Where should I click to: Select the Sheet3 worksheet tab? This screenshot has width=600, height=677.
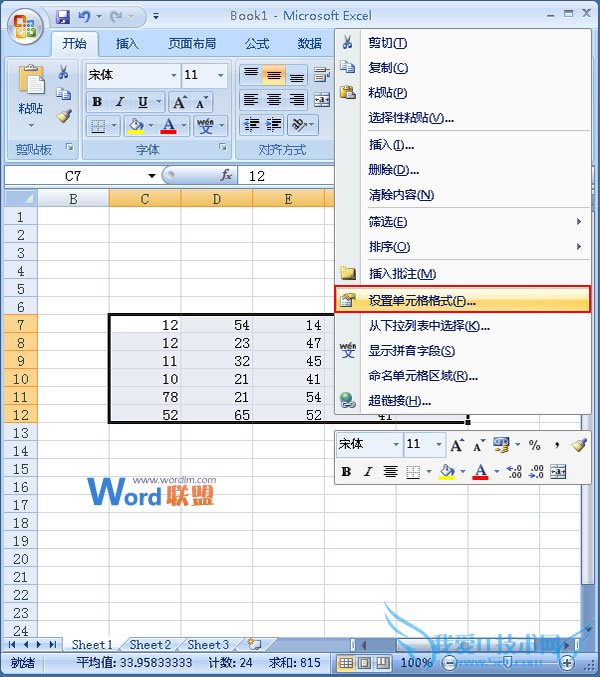click(x=208, y=645)
